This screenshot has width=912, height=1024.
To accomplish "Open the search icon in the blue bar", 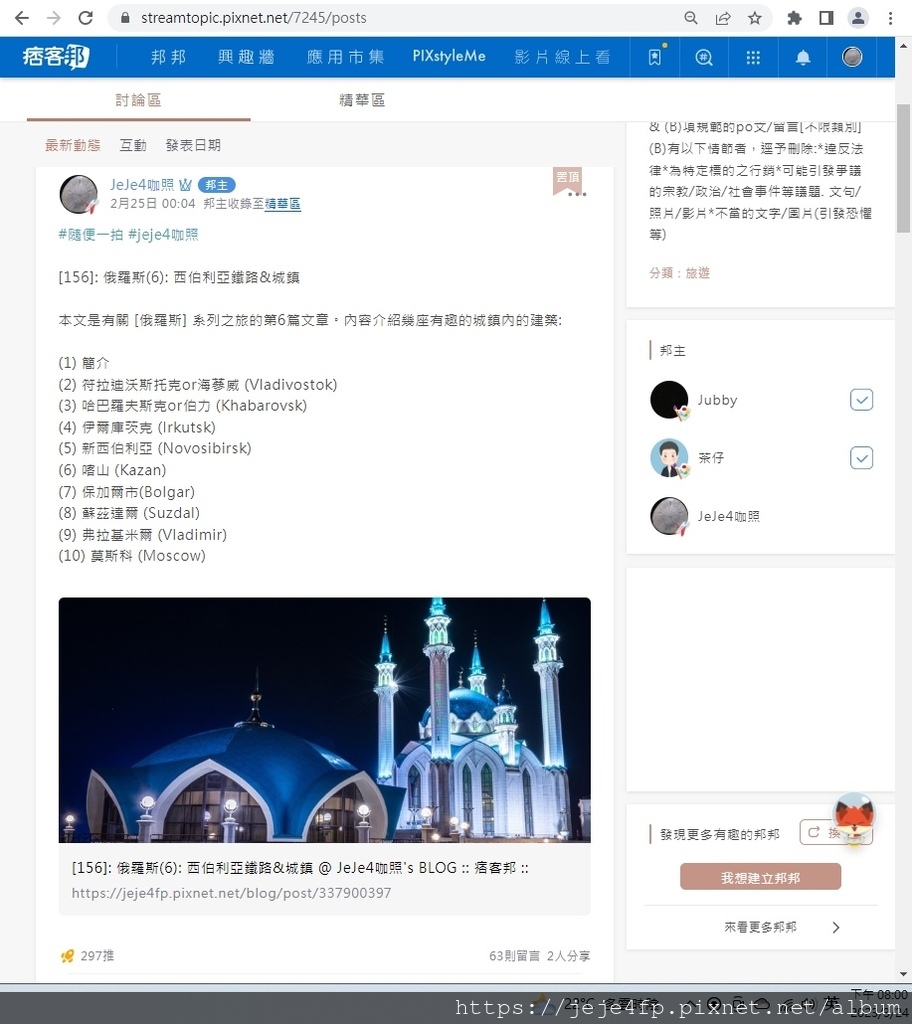I will click(704, 57).
